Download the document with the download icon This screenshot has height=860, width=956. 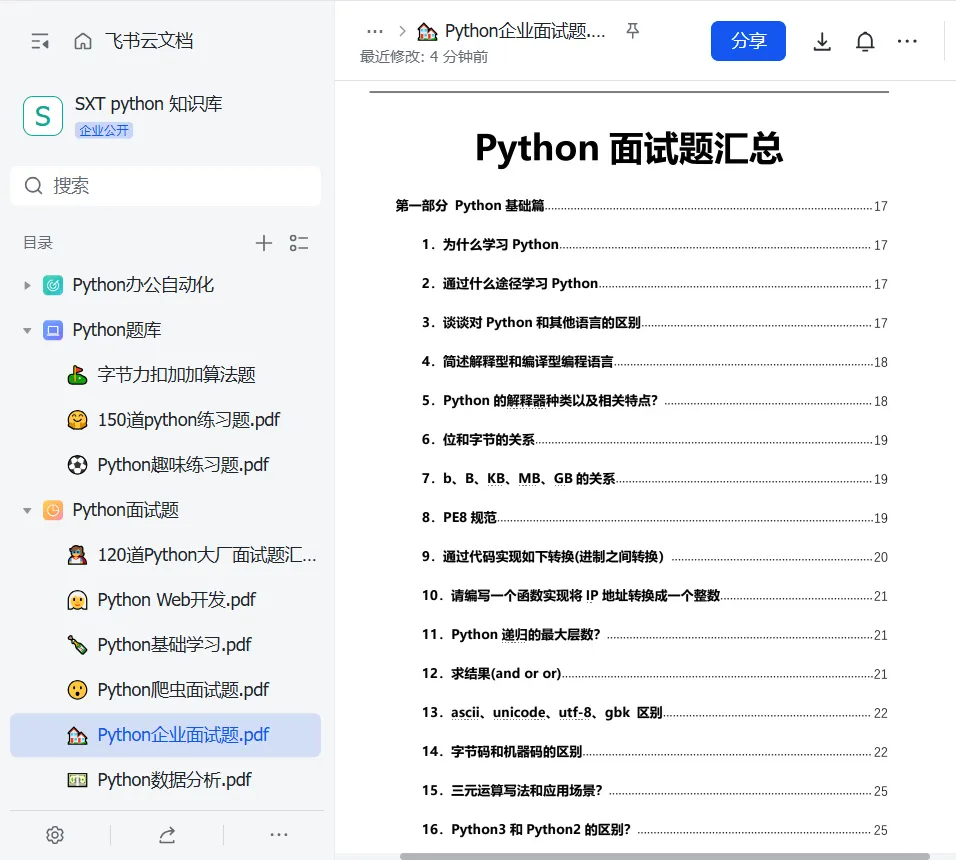click(822, 41)
